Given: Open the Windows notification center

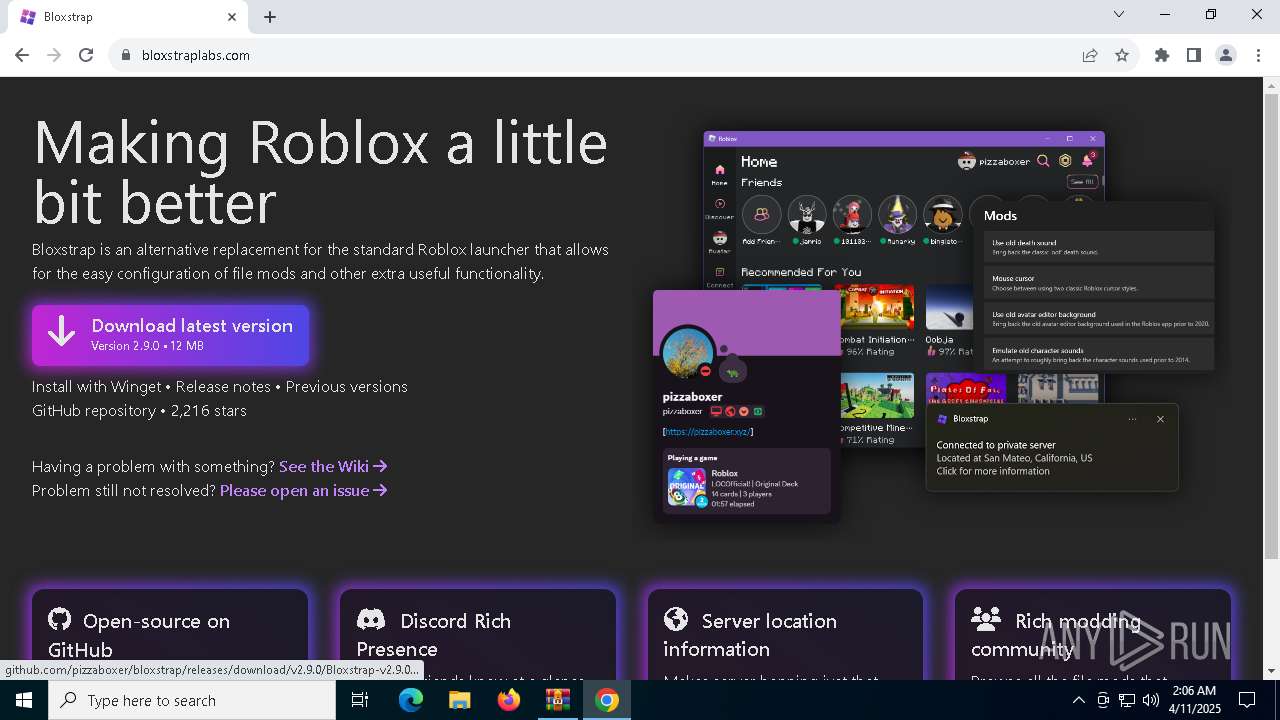Looking at the screenshot, I should pyautogui.click(x=1247, y=700).
